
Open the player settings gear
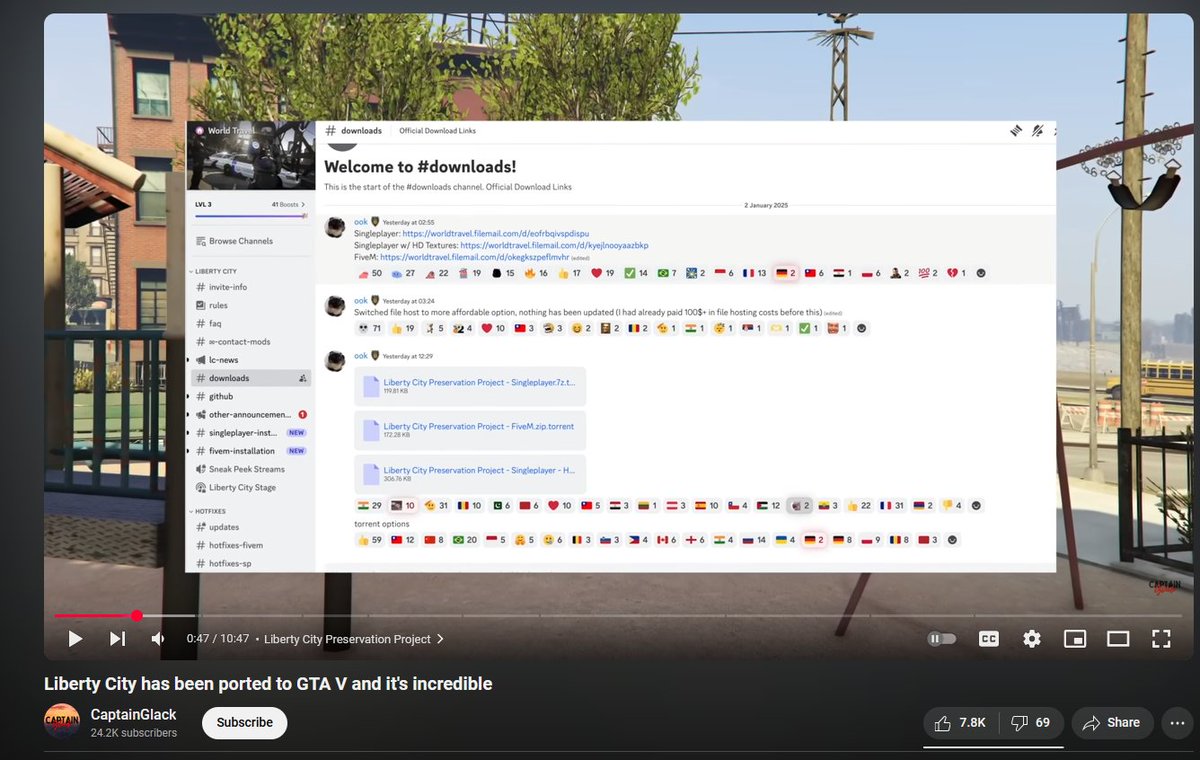point(1032,638)
